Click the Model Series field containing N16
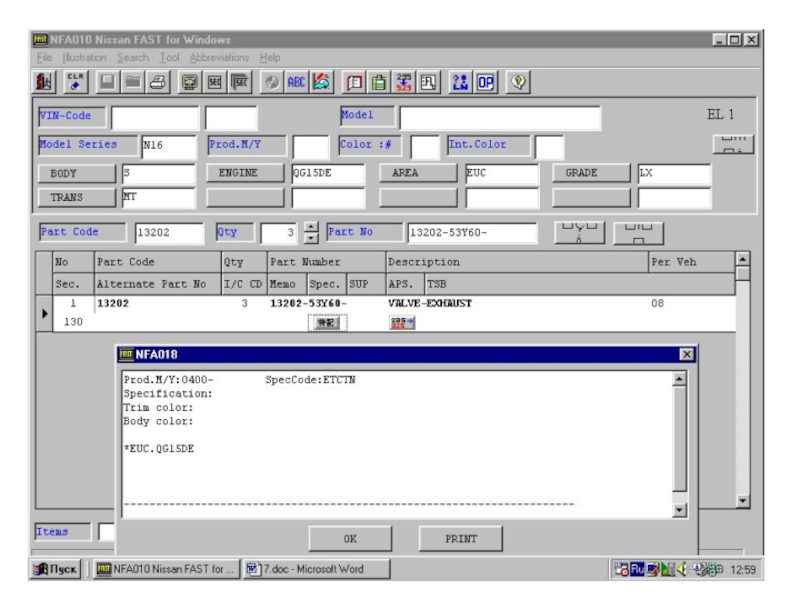The height and width of the screenshot is (600, 800). point(168,146)
